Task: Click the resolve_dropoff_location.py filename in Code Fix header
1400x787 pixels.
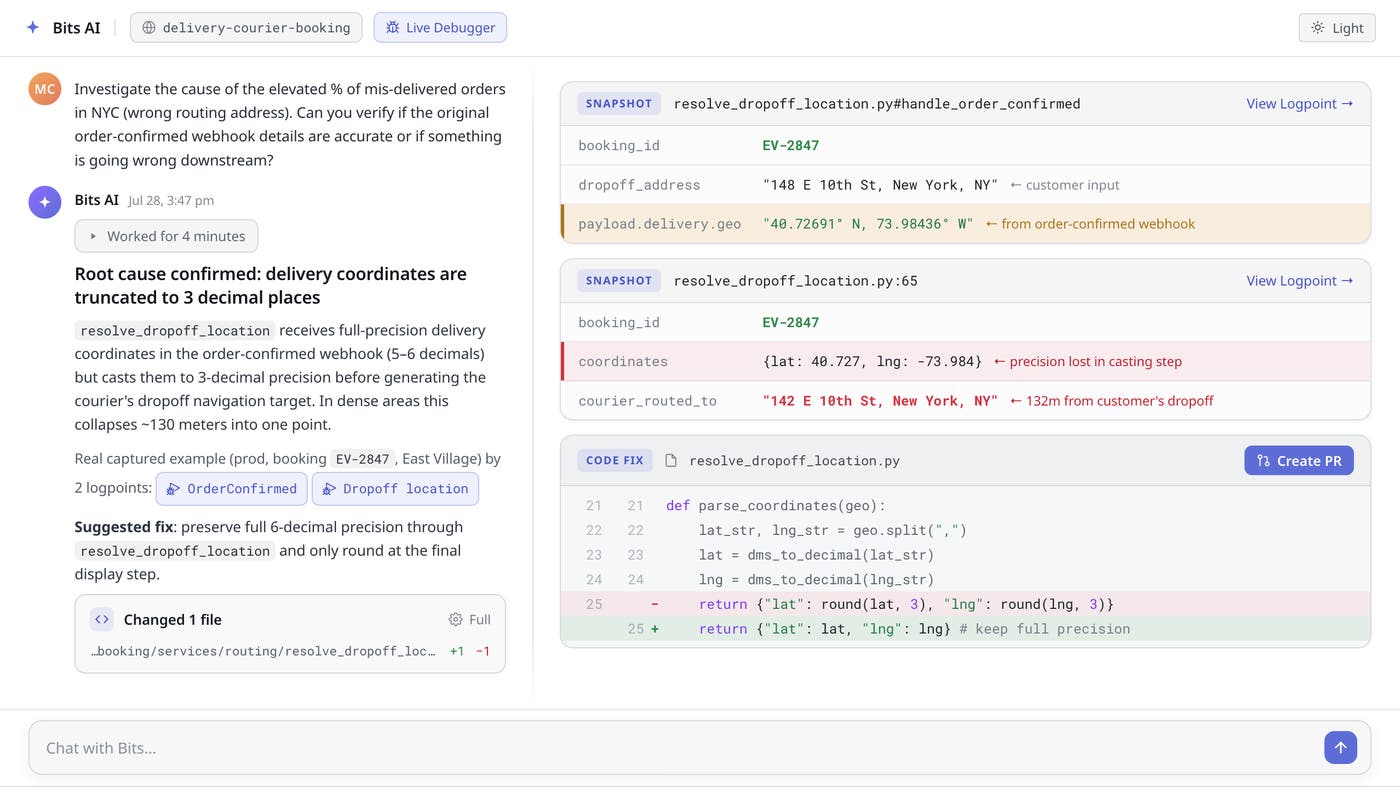Action: coord(794,461)
